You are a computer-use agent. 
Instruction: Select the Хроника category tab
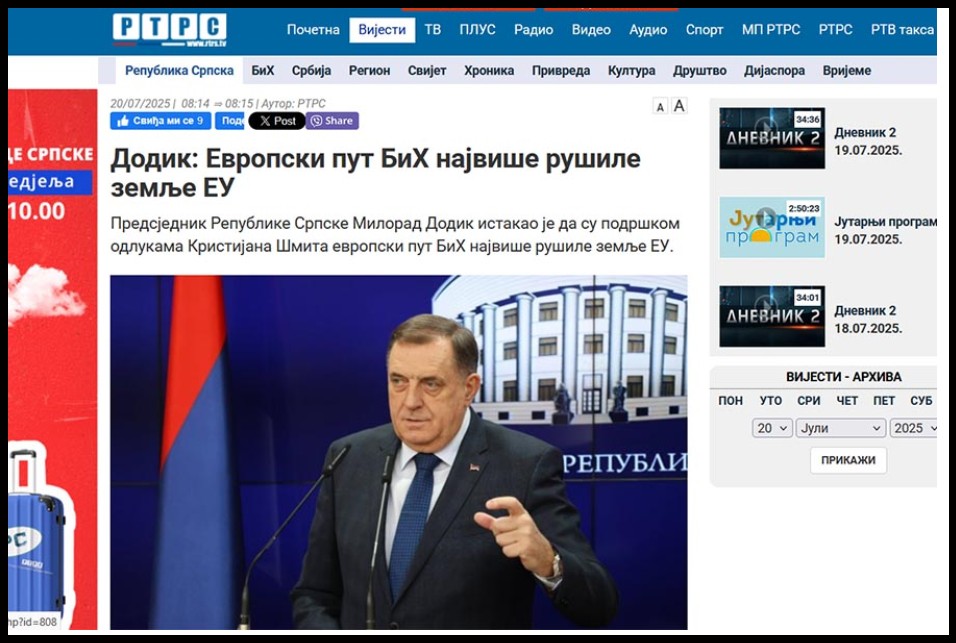(489, 71)
